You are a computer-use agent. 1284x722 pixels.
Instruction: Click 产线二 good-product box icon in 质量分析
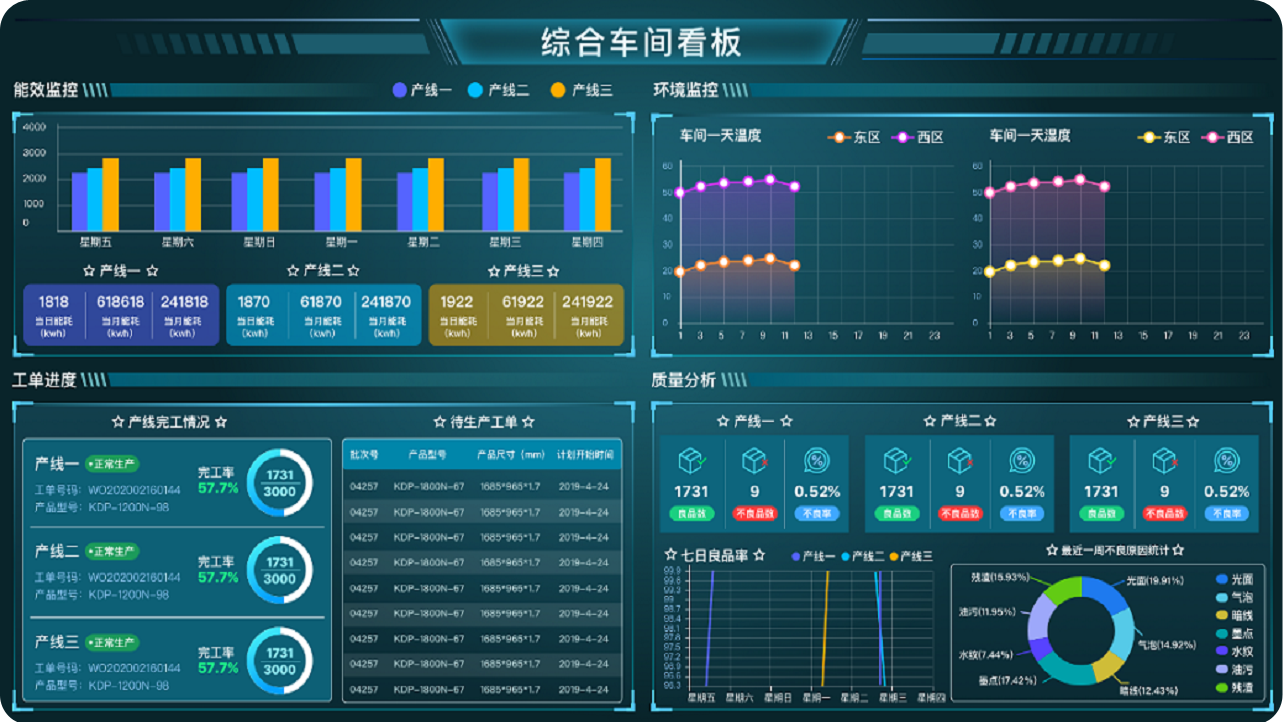click(x=896, y=461)
